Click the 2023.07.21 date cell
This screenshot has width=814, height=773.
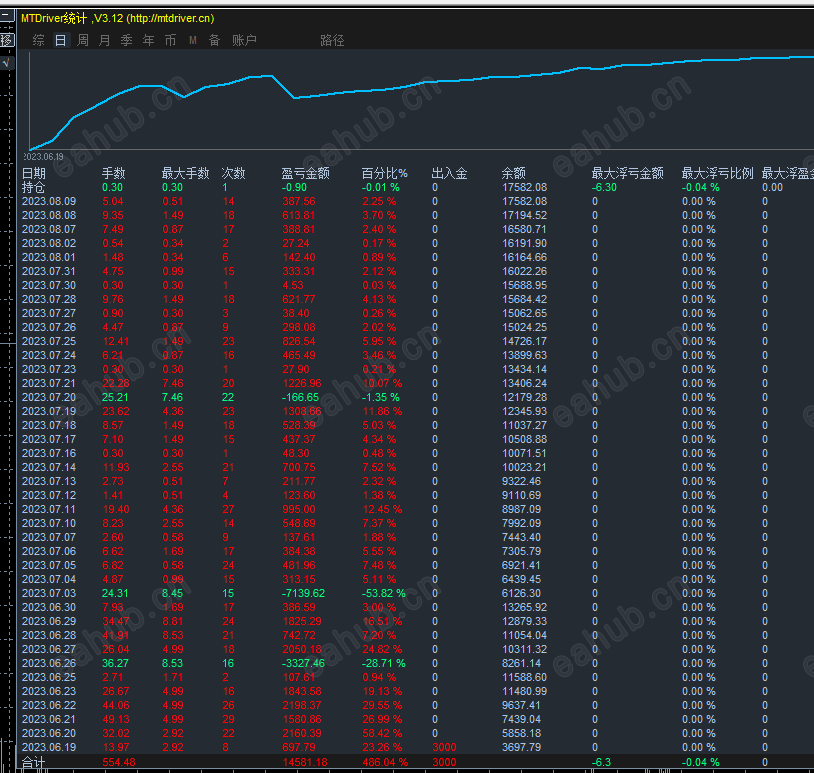tap(49, 384)
